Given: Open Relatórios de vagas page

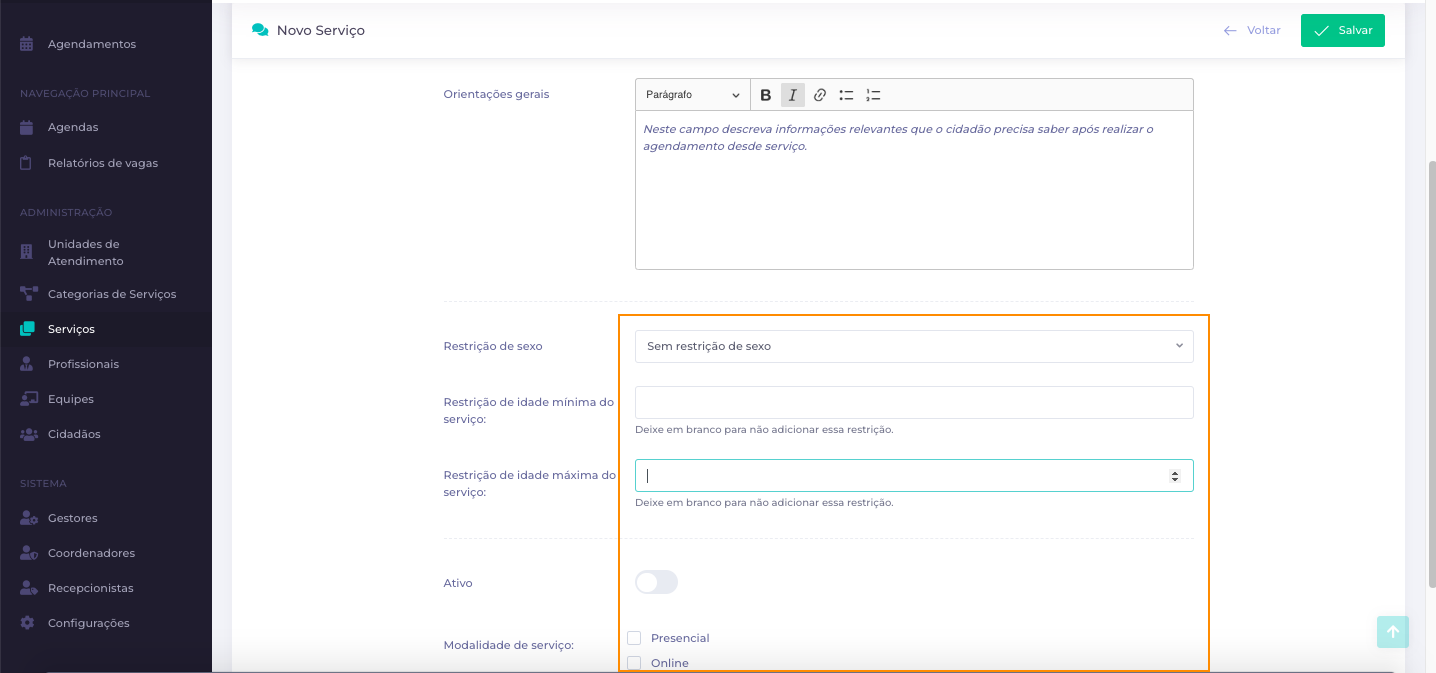Looking at the screenshot, I should [105, 163].
